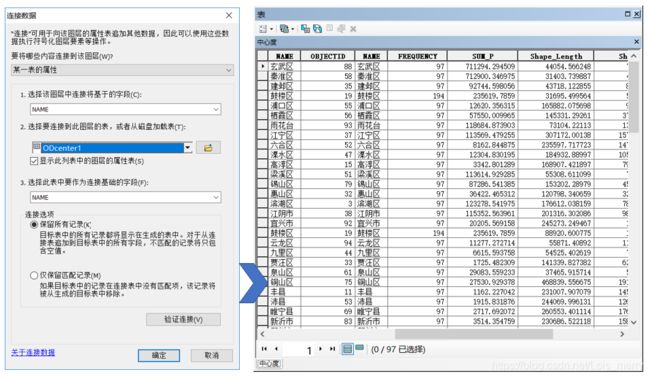This screenshot has height=378, width=650.
Task: Go to the next record
Action: tap(320, 349)
